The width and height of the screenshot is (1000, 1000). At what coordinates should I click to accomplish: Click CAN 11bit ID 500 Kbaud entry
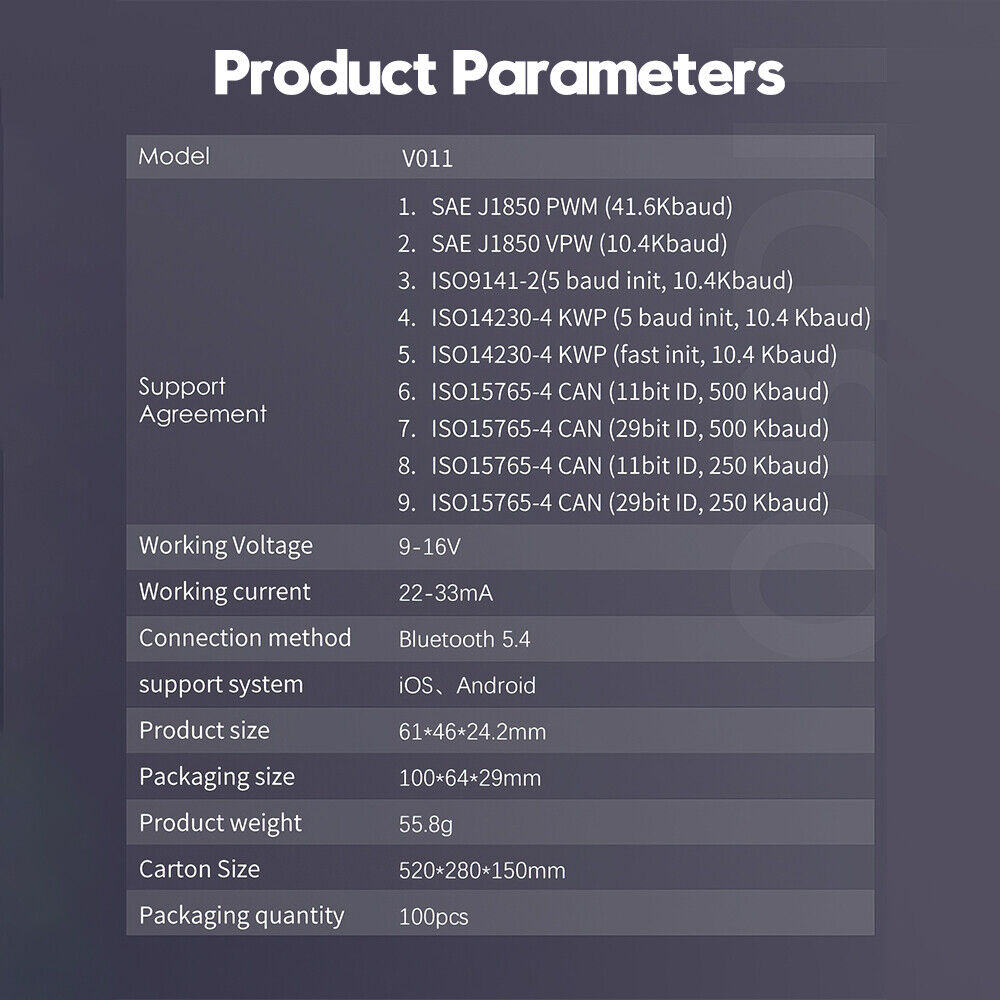coord(614,392)
